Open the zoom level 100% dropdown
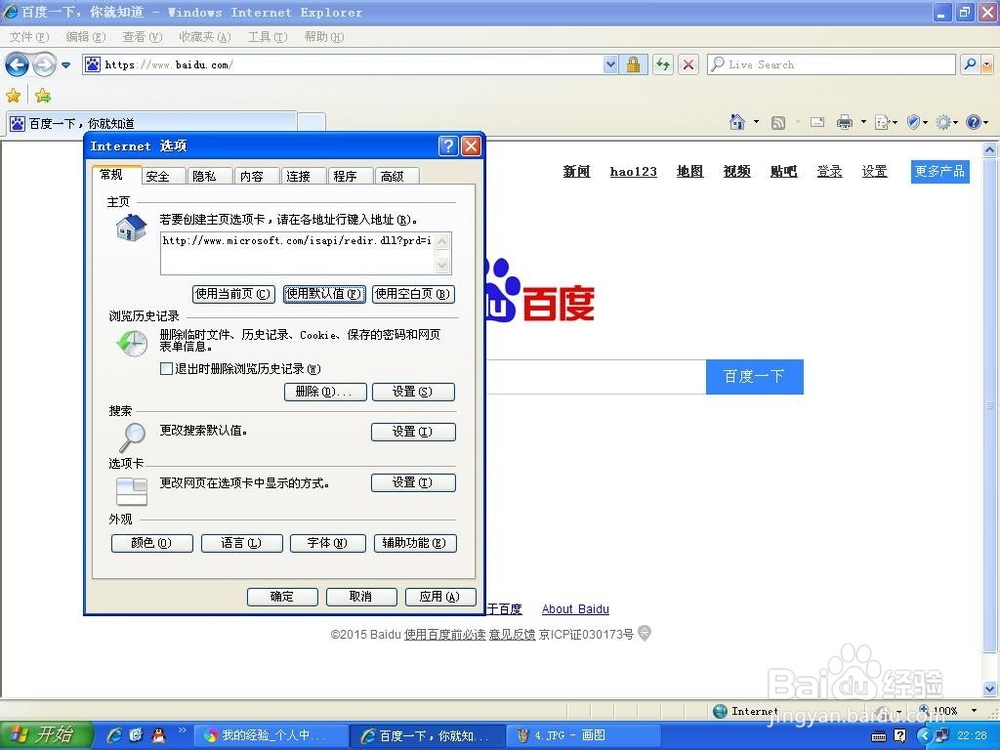 click(x=974, y=710)
